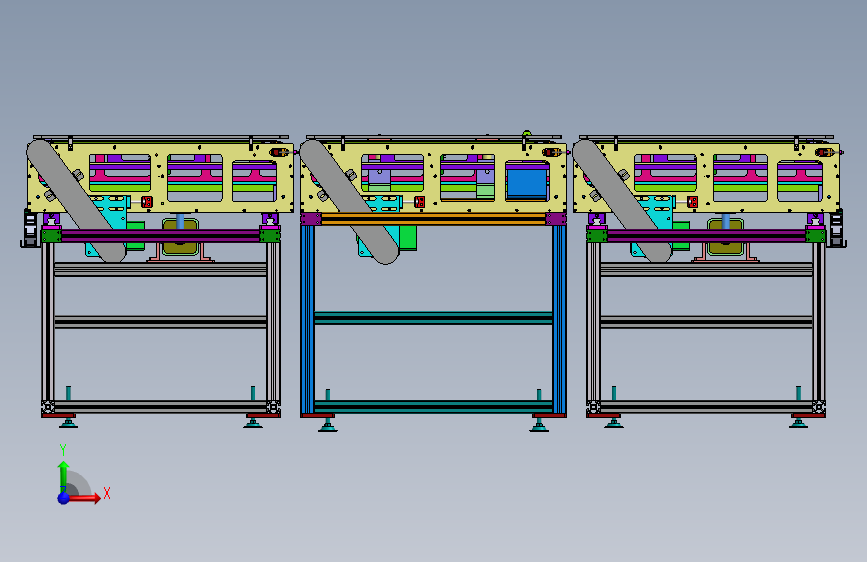Screen dimensions: 867x562
Task: Select the olive gearbox under the left conveyor
Action: click(x=180, y=238)
